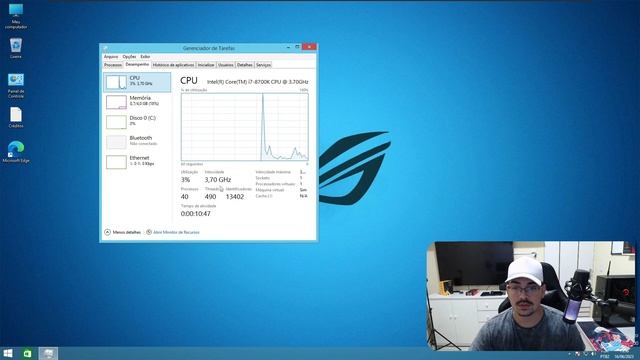Open the Windows Start button

pos(8,353)
